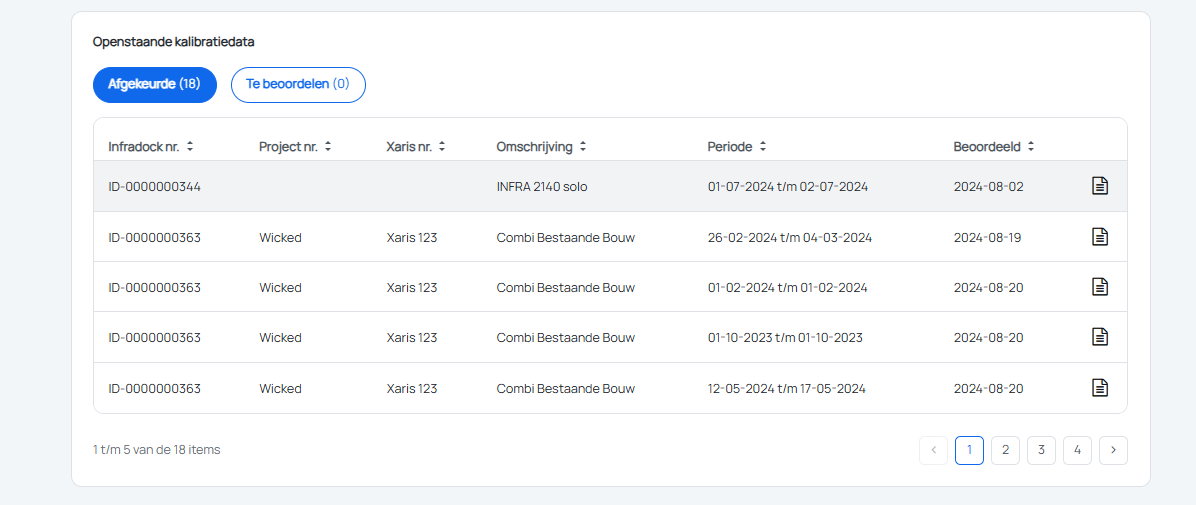The image size is (1196, 505).
Task: Sort by the Periode column arrows
Action: pyautogui.click(x=763, y=146)
